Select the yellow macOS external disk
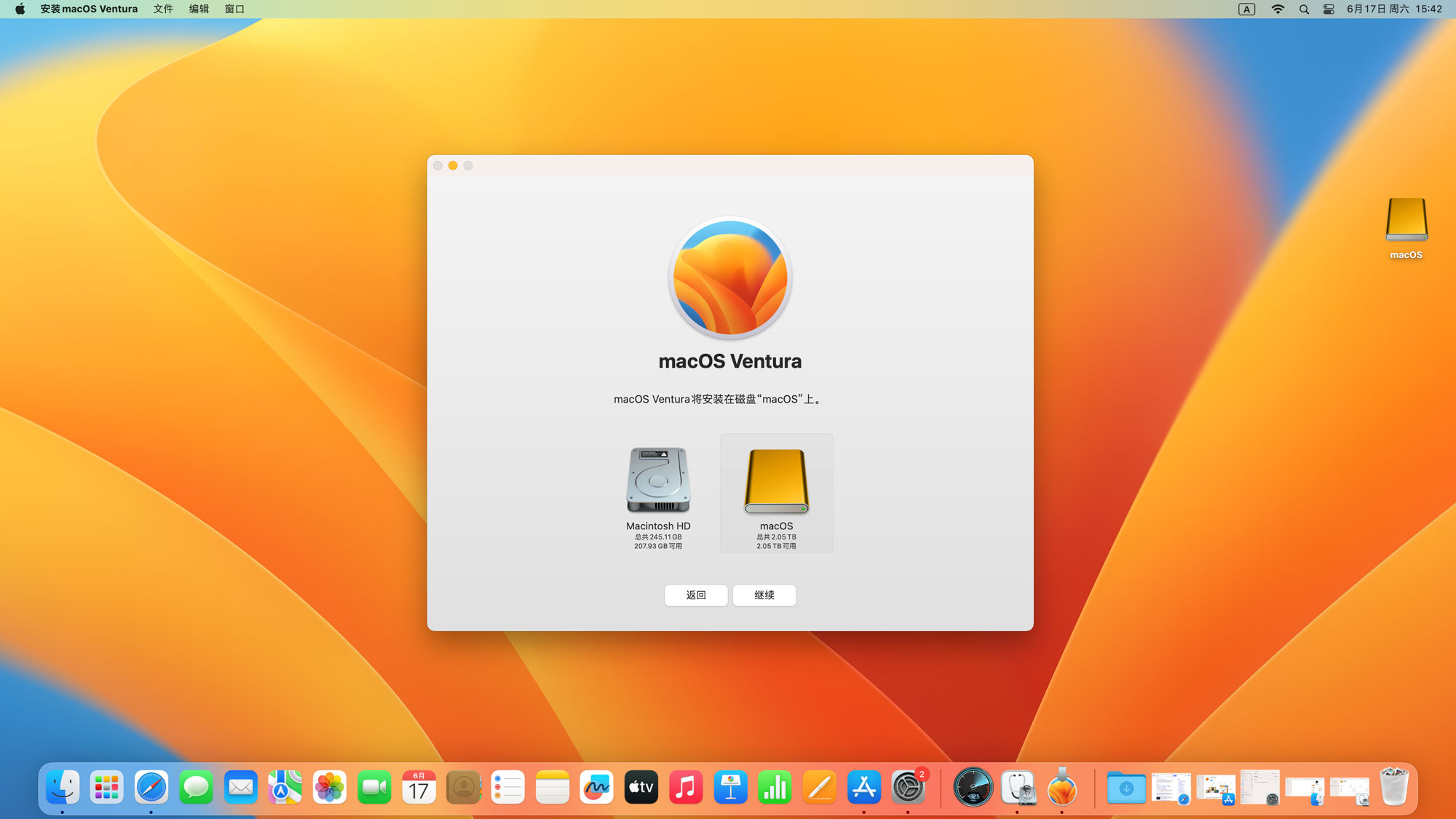Screen dimensions: 1456x819 pyautogui.click(x=776, y=482)
